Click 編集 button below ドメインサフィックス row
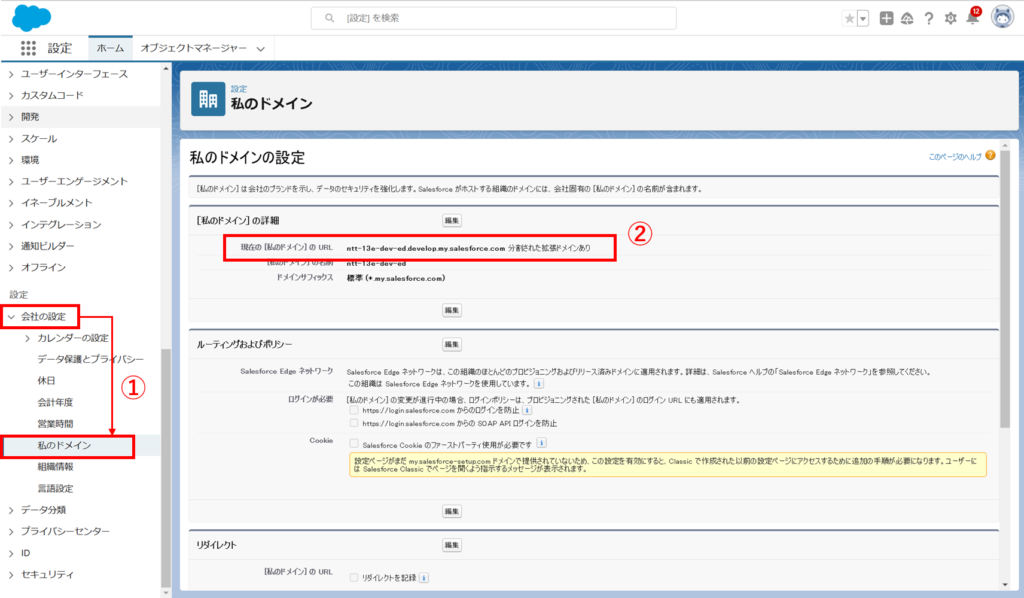This screenshot has width=1024, height=598. [x=452, y=310]
